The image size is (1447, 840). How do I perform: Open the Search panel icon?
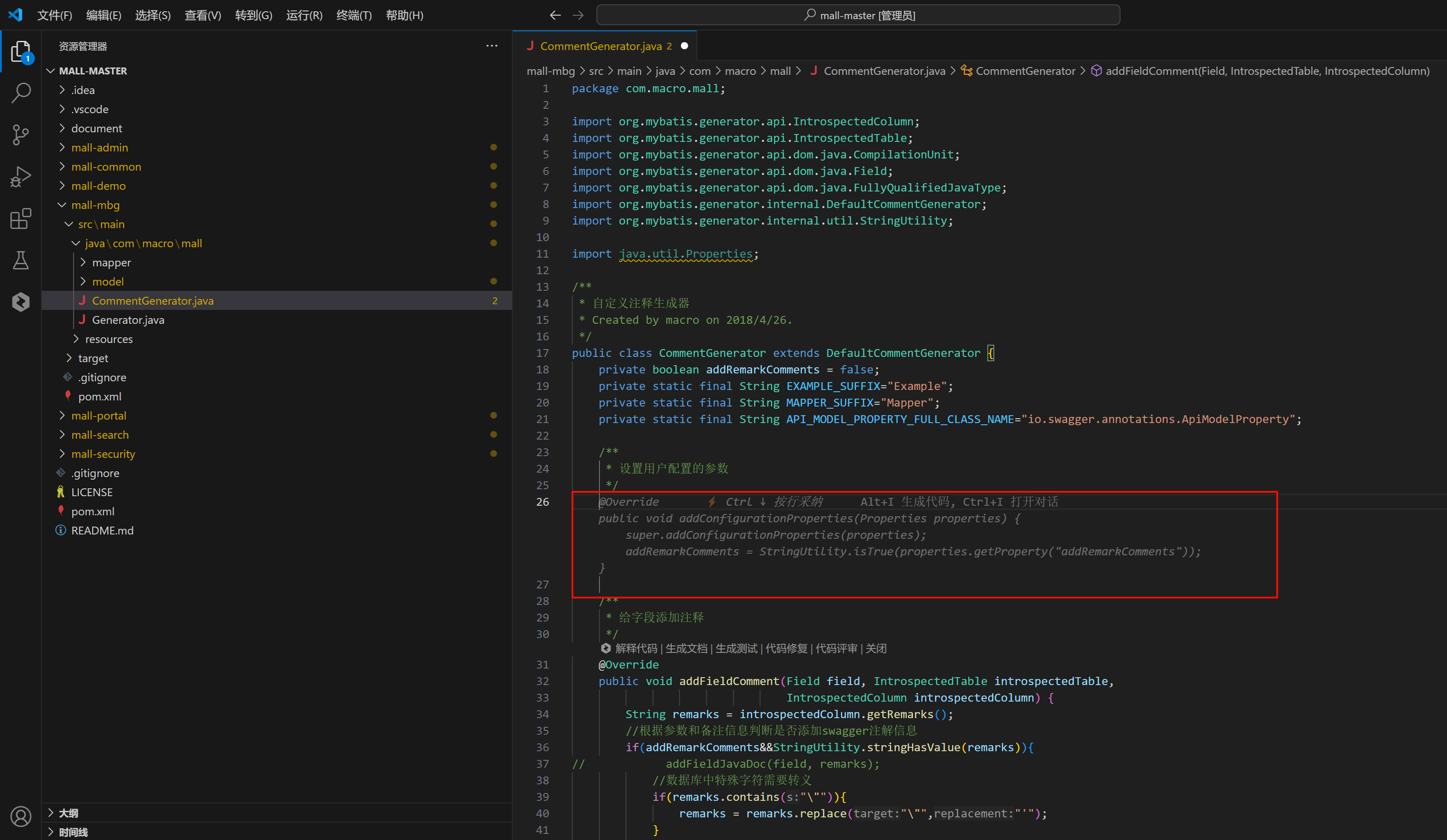click(20, 92)
